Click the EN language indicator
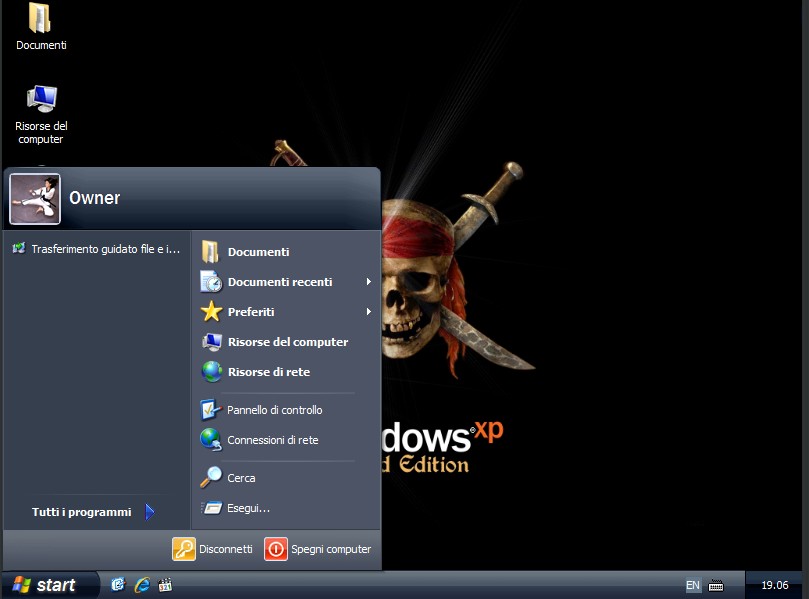The image size is (809, 599). coord(692,585)
